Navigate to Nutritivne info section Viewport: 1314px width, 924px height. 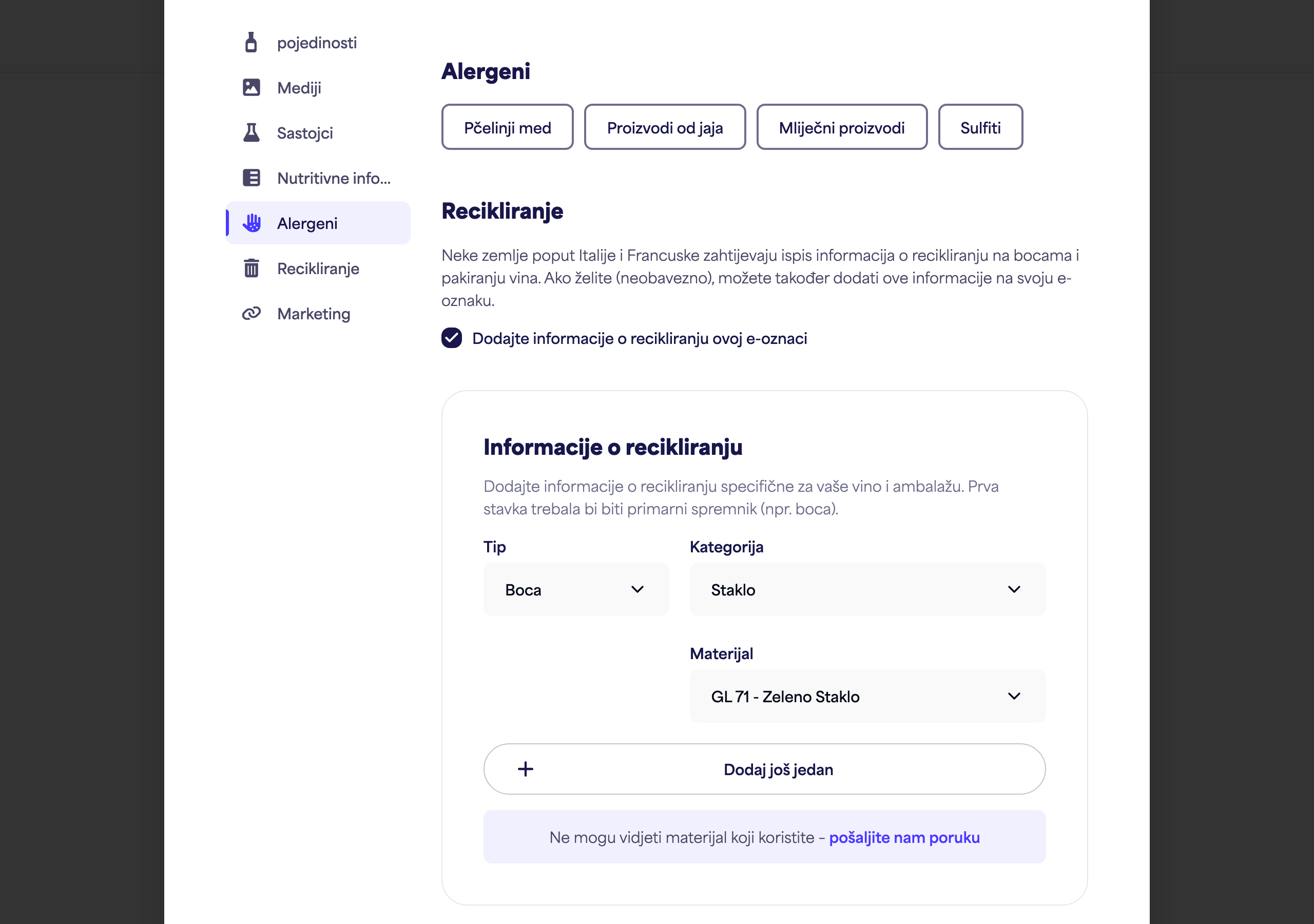[x=318, y=178]
